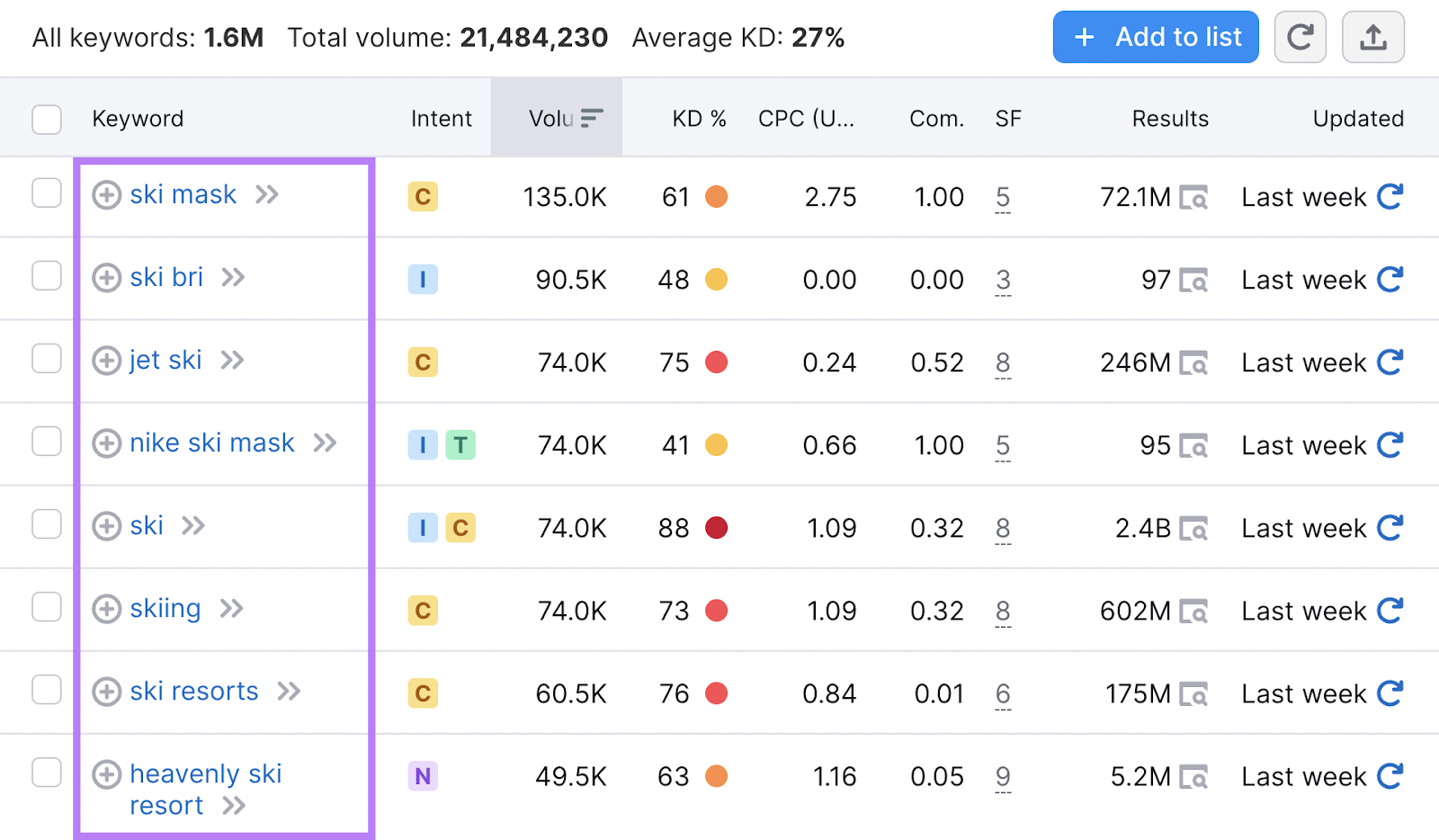Expand the "ski" keyword with its double arrows
The height and width of the screenshot is (840, 1439).
coord(192,527)
